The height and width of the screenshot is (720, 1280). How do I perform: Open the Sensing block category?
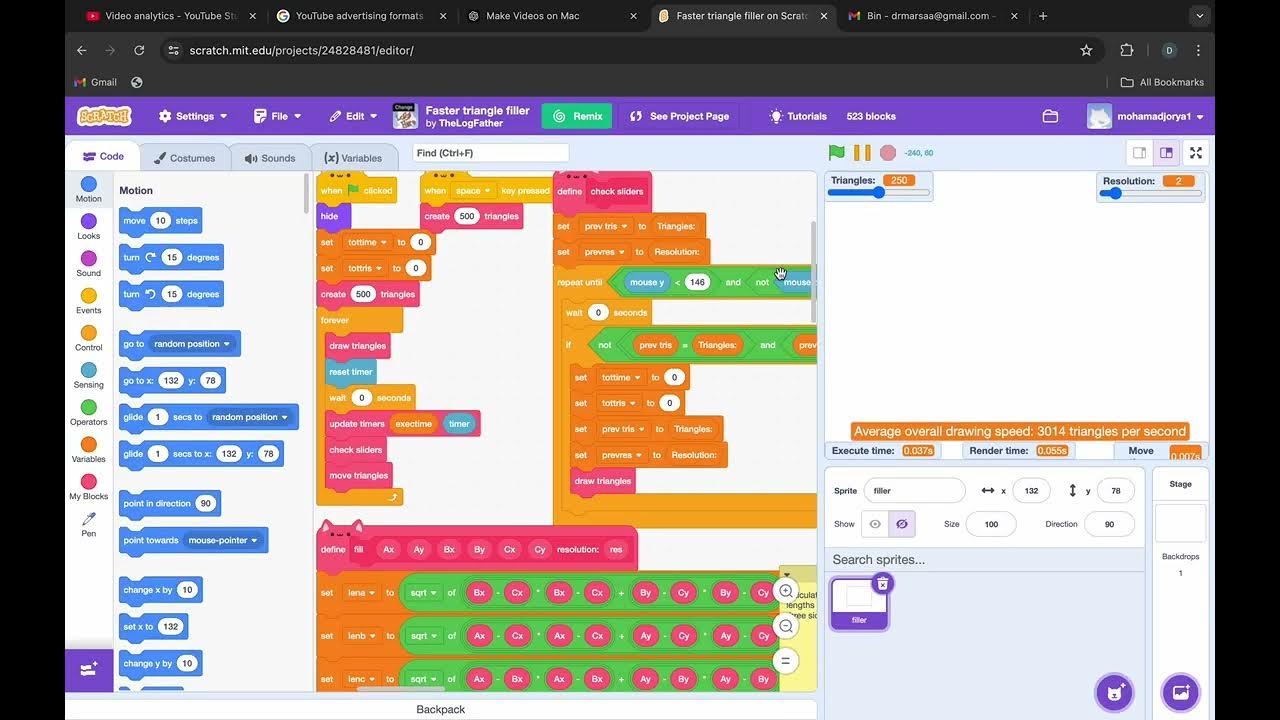click(x=88, y=375)
